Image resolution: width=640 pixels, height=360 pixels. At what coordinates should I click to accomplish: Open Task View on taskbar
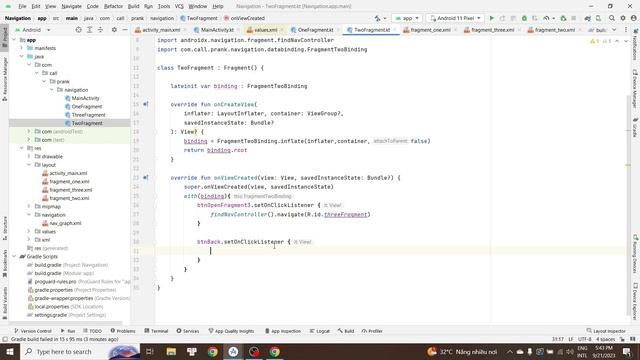[149, 351]
